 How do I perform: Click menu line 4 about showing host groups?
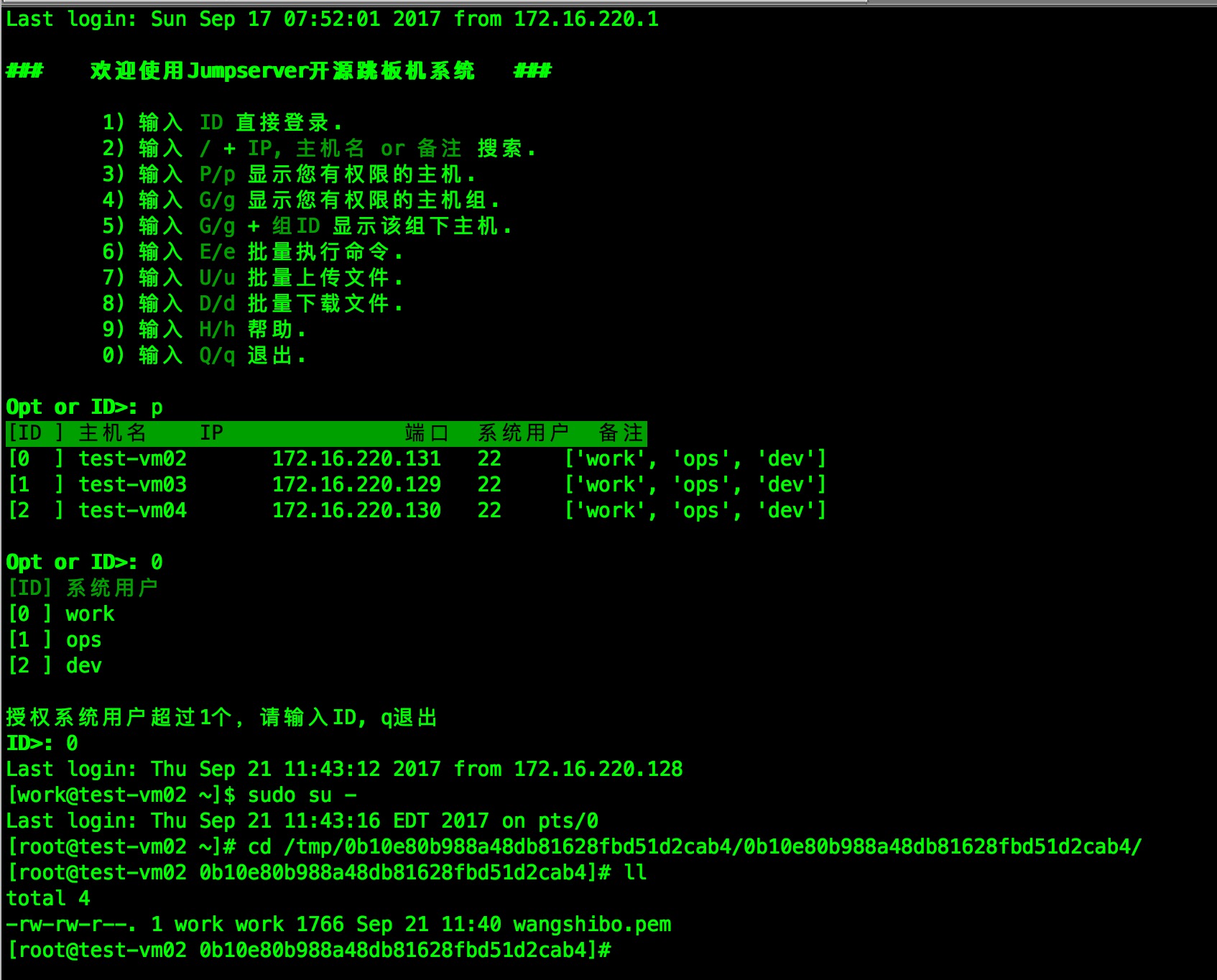(301, 200)
